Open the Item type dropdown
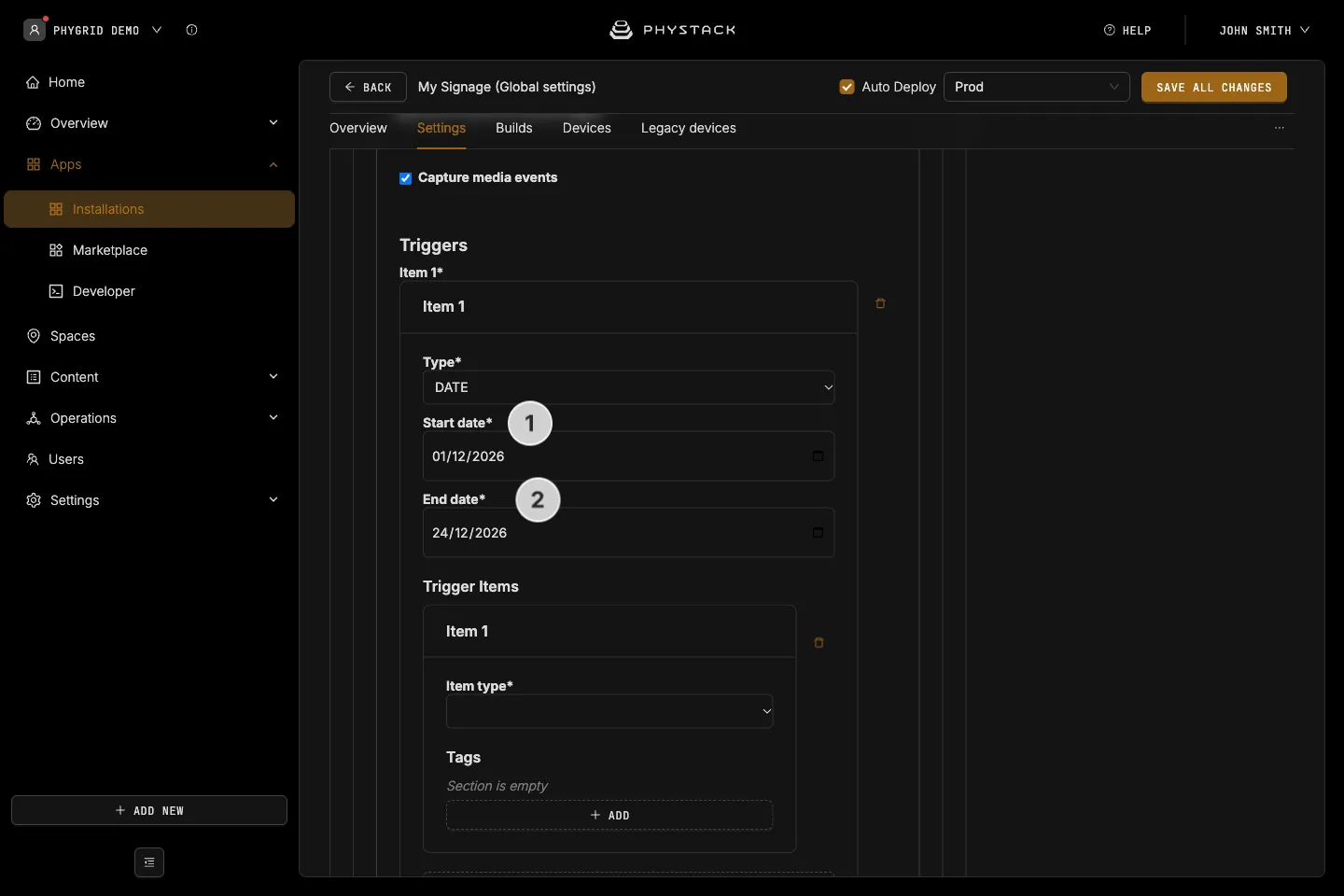 (609, 711)
